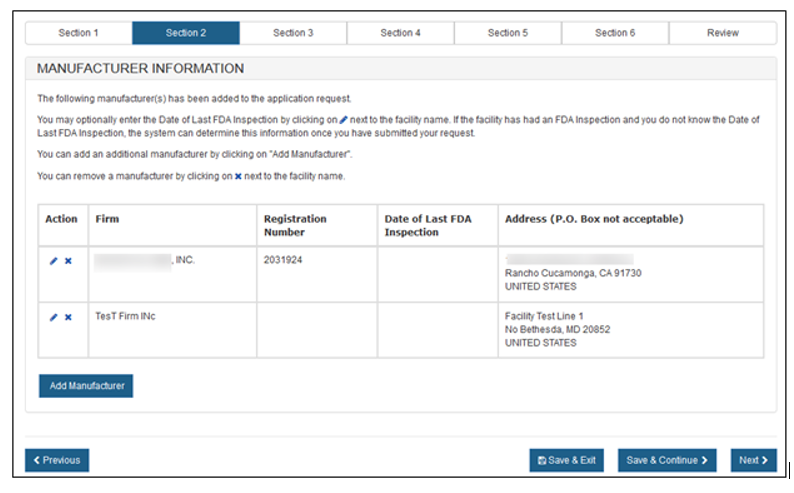Edit the TesT Firm INc row
The height and width of the screenshot is (493, 794).
point(53,317)
